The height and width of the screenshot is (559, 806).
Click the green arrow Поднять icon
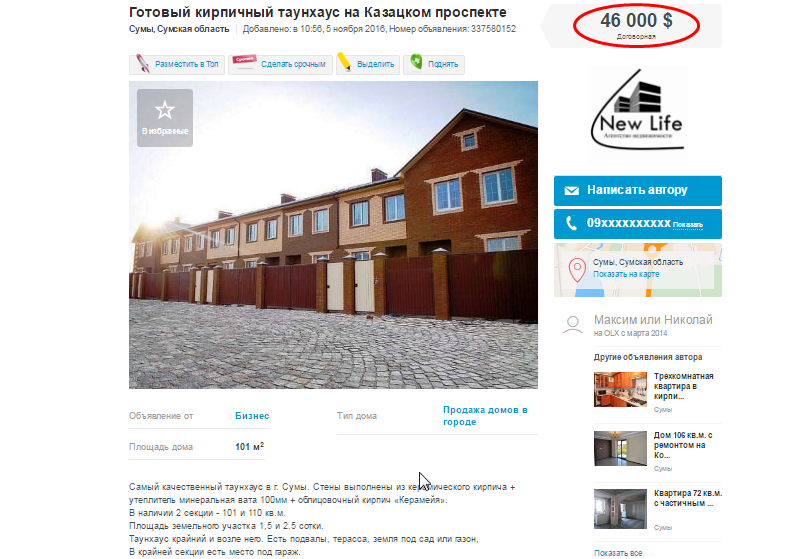[x=416, y=62]
